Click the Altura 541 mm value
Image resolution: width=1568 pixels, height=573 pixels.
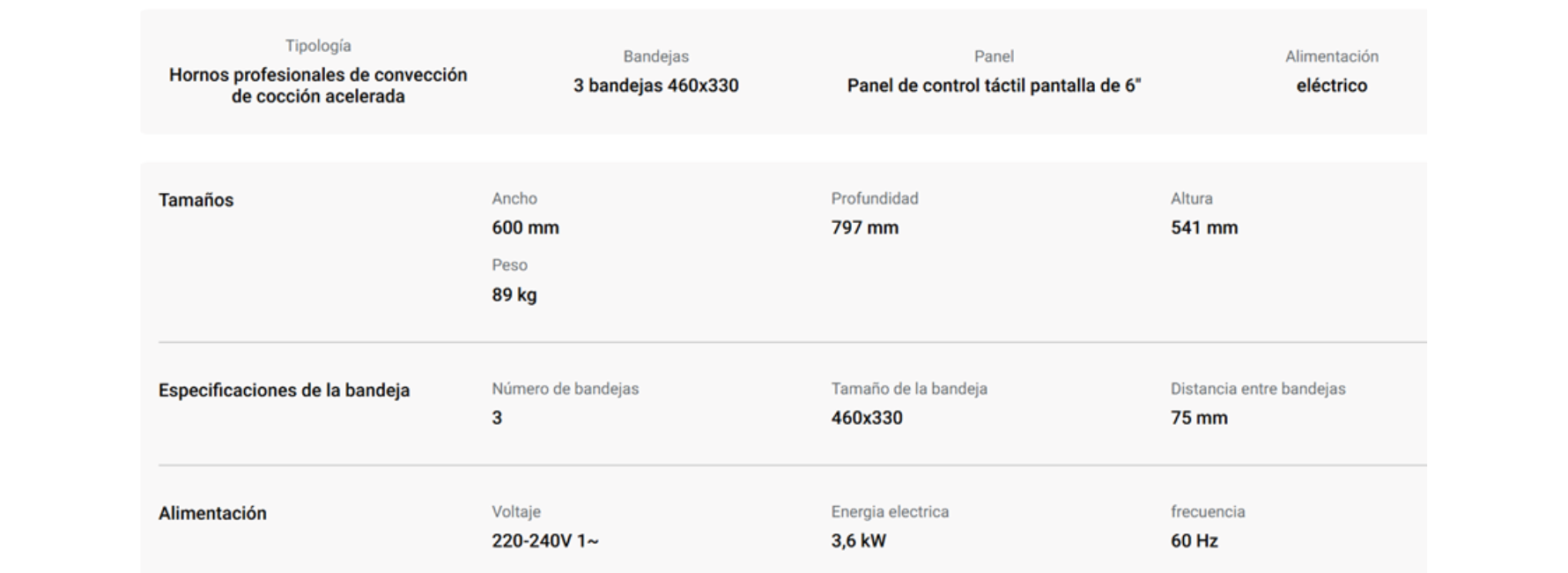click(1204, 227)
